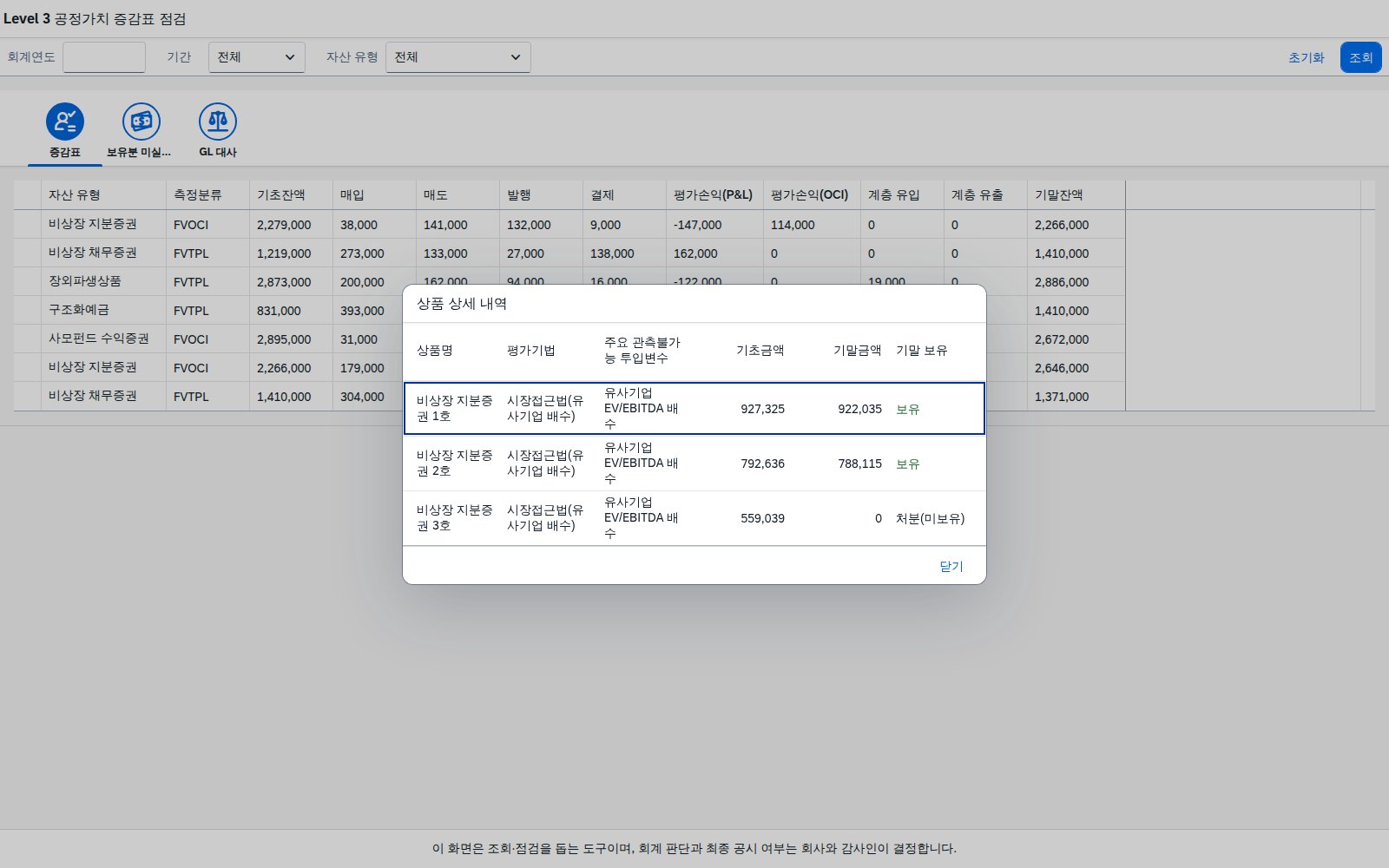Close the dialog with 닫기
The image size is (1389, 868).
pyautogui.click(x=951, y=566)
